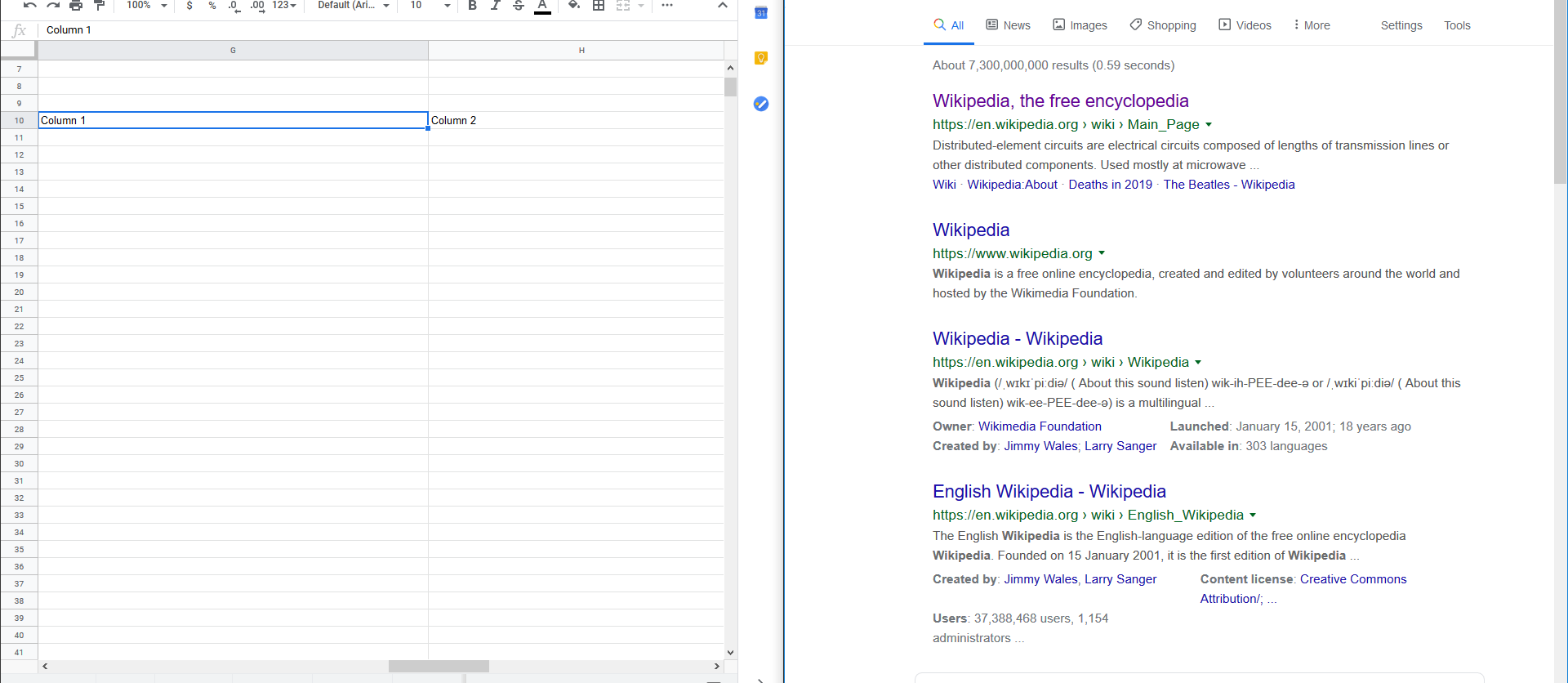Undo the last action in Sheets
The image size is (1568, 683).
30,5
